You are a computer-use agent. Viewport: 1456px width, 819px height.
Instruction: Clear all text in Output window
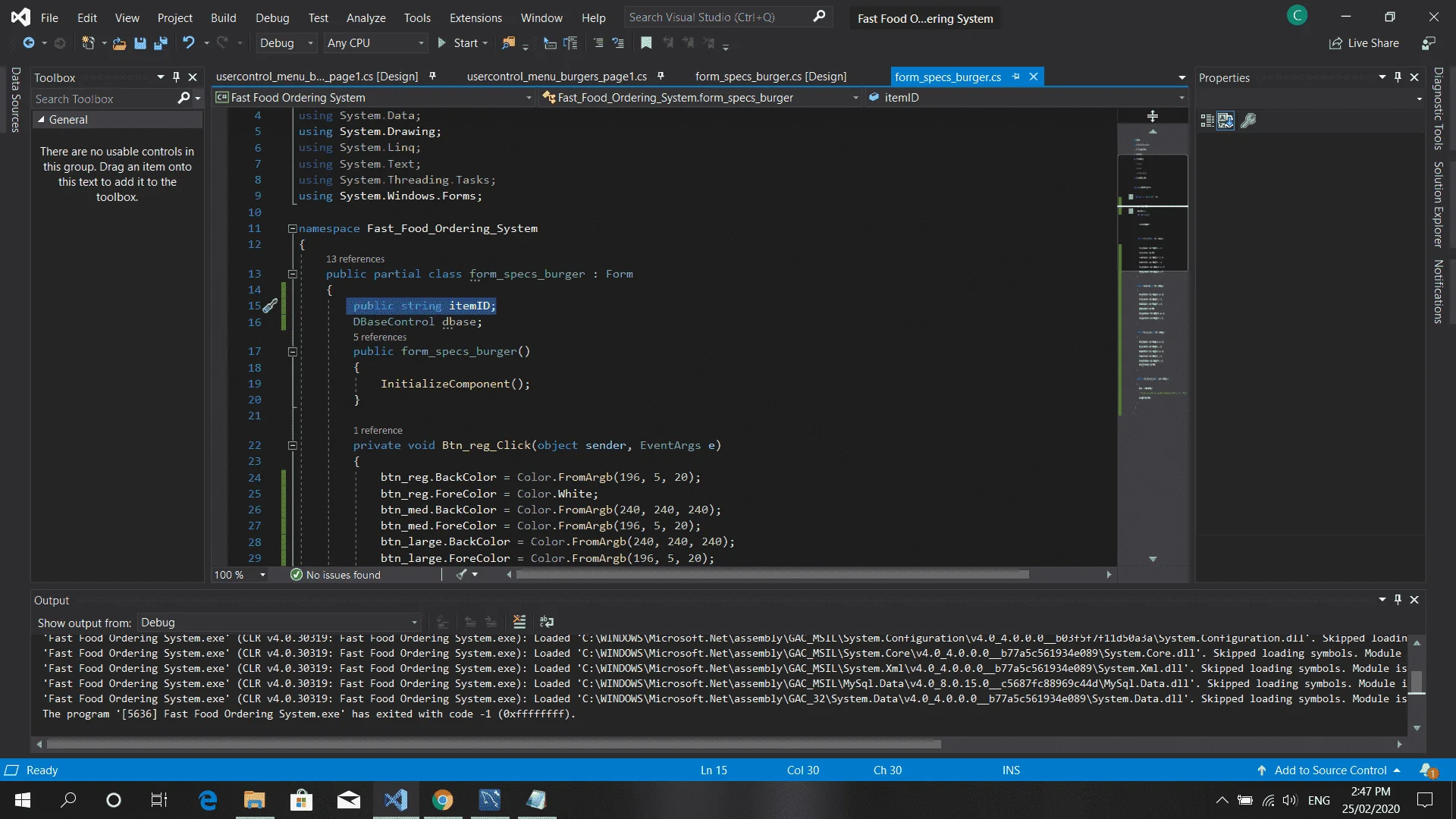(x=519, y=622)
